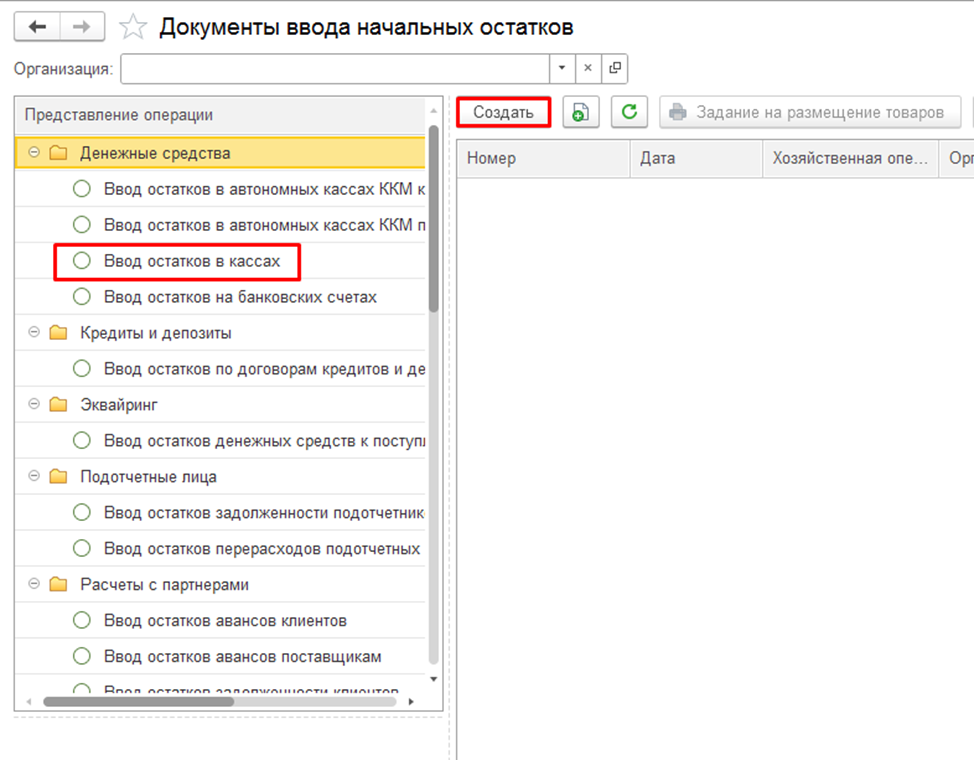
Task: Collapse the Кредиты и депозиты group
Action: (x=34, y=332)
